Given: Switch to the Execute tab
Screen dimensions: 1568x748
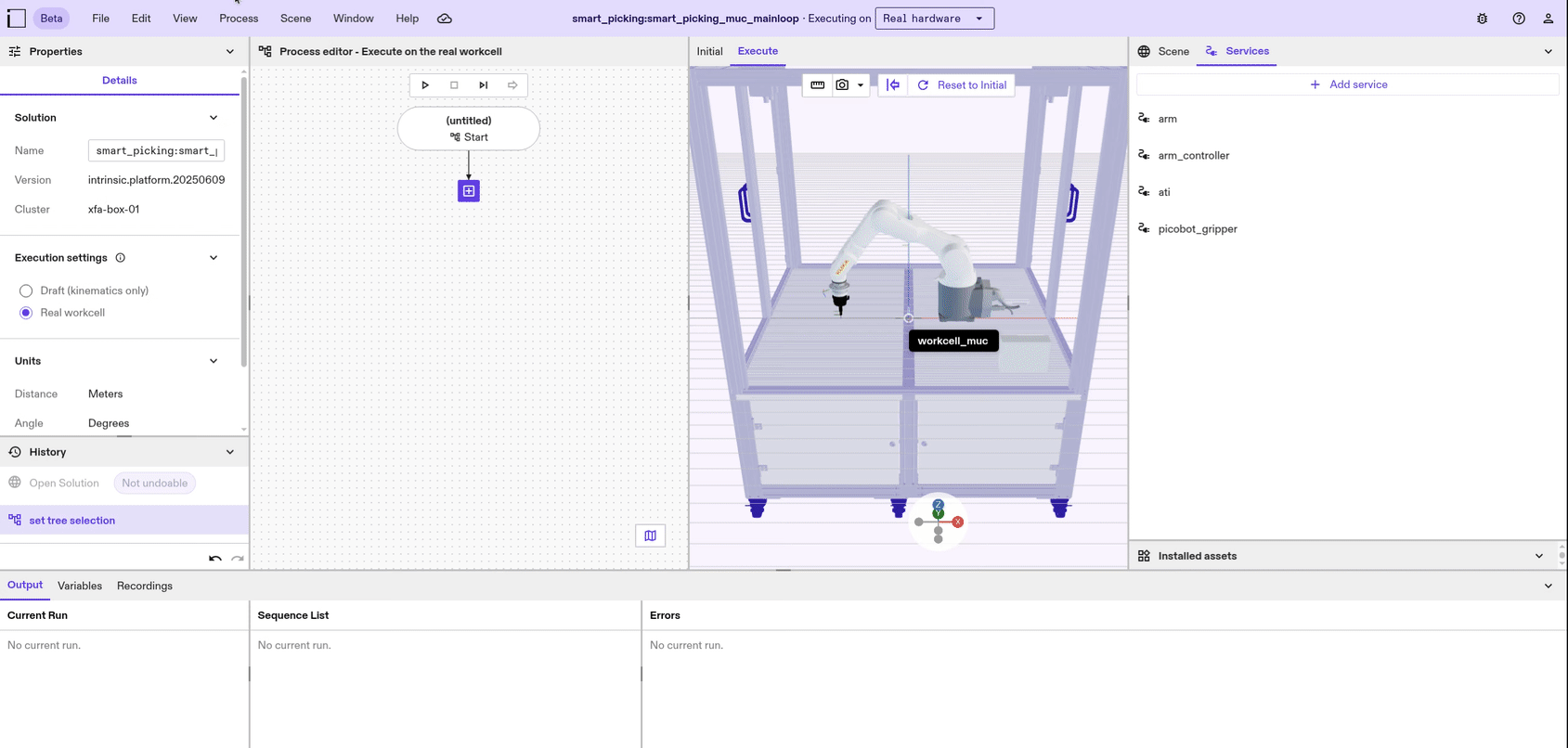Looking at the screenshot, I should coord(758,51).
